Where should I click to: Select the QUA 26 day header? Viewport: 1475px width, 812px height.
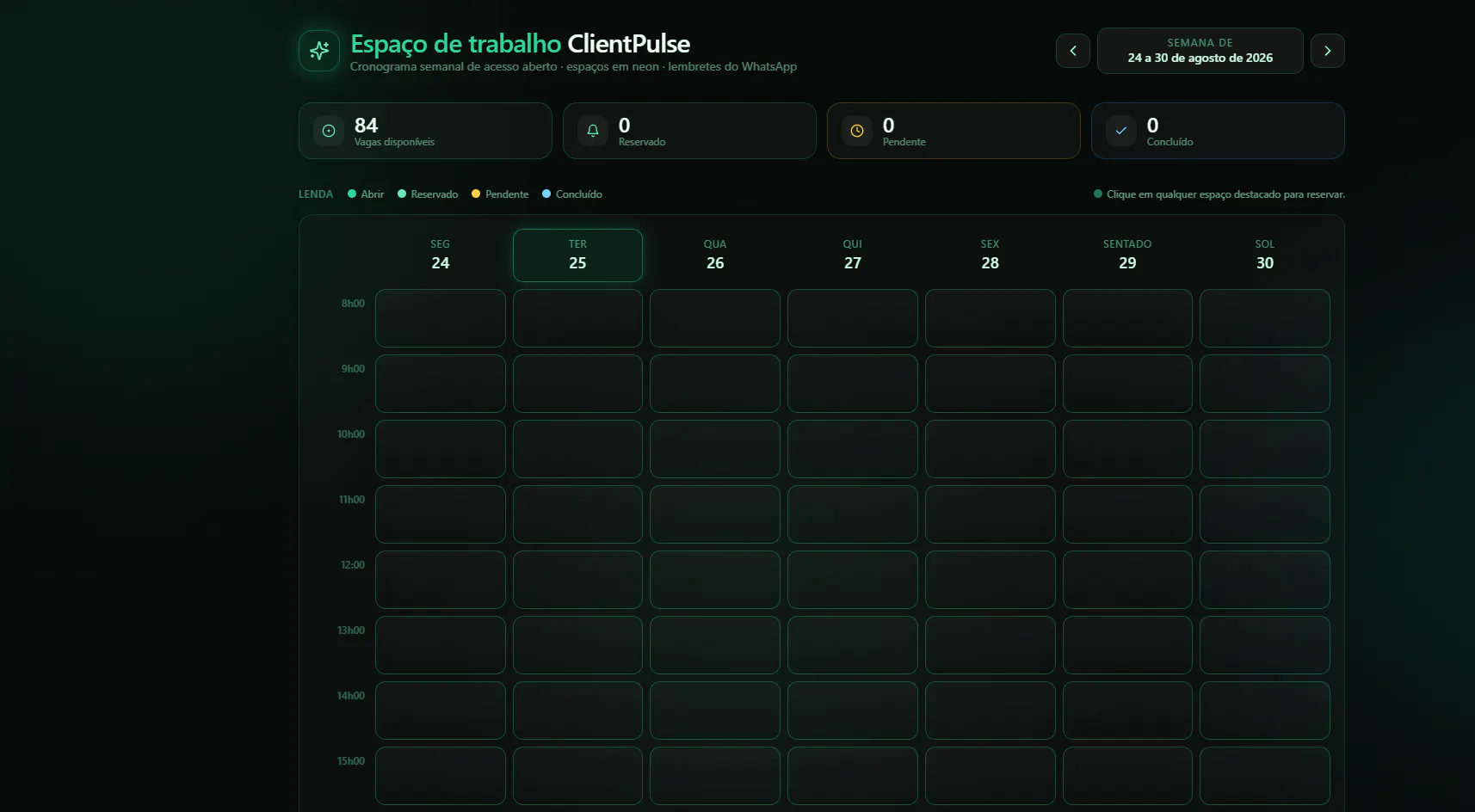point(715,255)
